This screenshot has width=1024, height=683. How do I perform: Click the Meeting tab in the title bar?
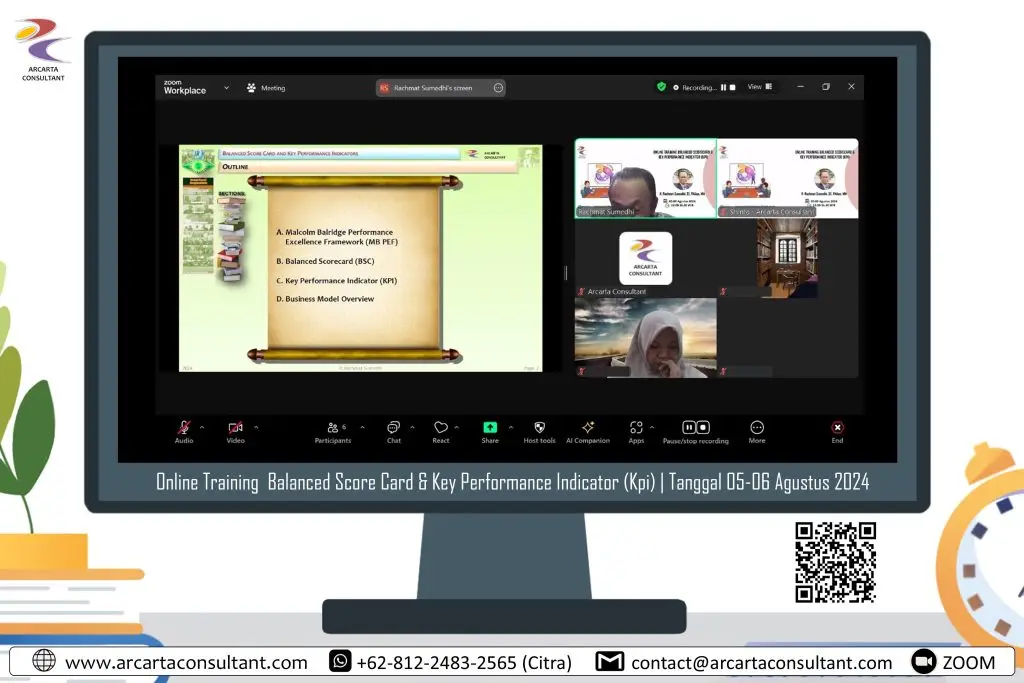tap(266, 88)
